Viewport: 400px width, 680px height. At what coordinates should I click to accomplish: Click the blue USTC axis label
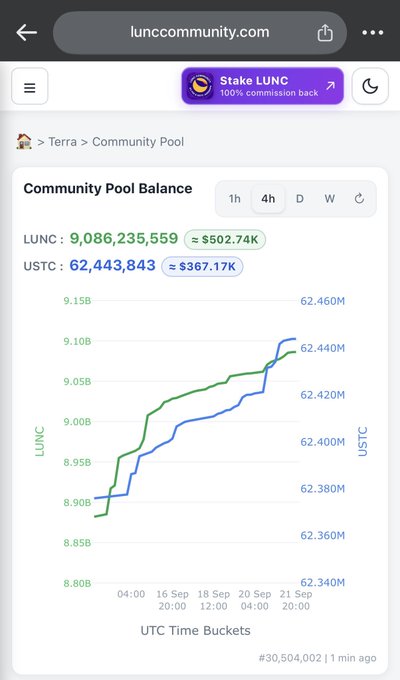coord(363,441)
